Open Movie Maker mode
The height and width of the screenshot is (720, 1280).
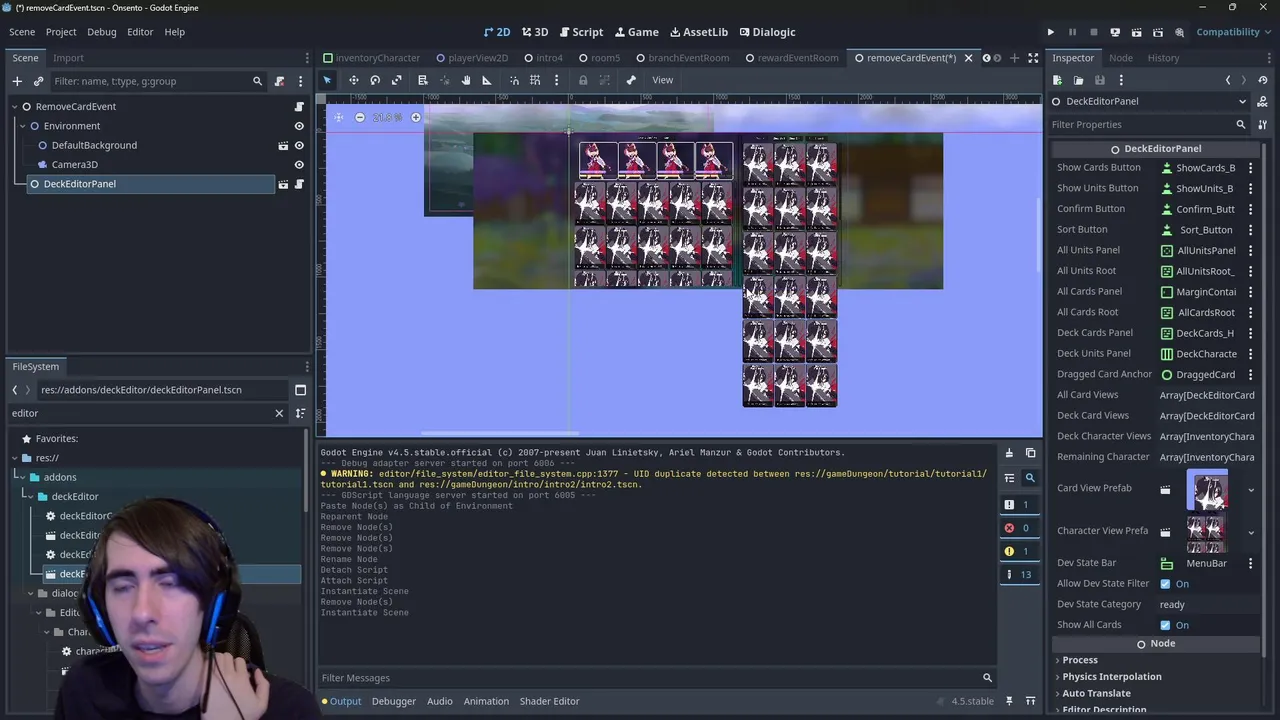coord(1179,32)
